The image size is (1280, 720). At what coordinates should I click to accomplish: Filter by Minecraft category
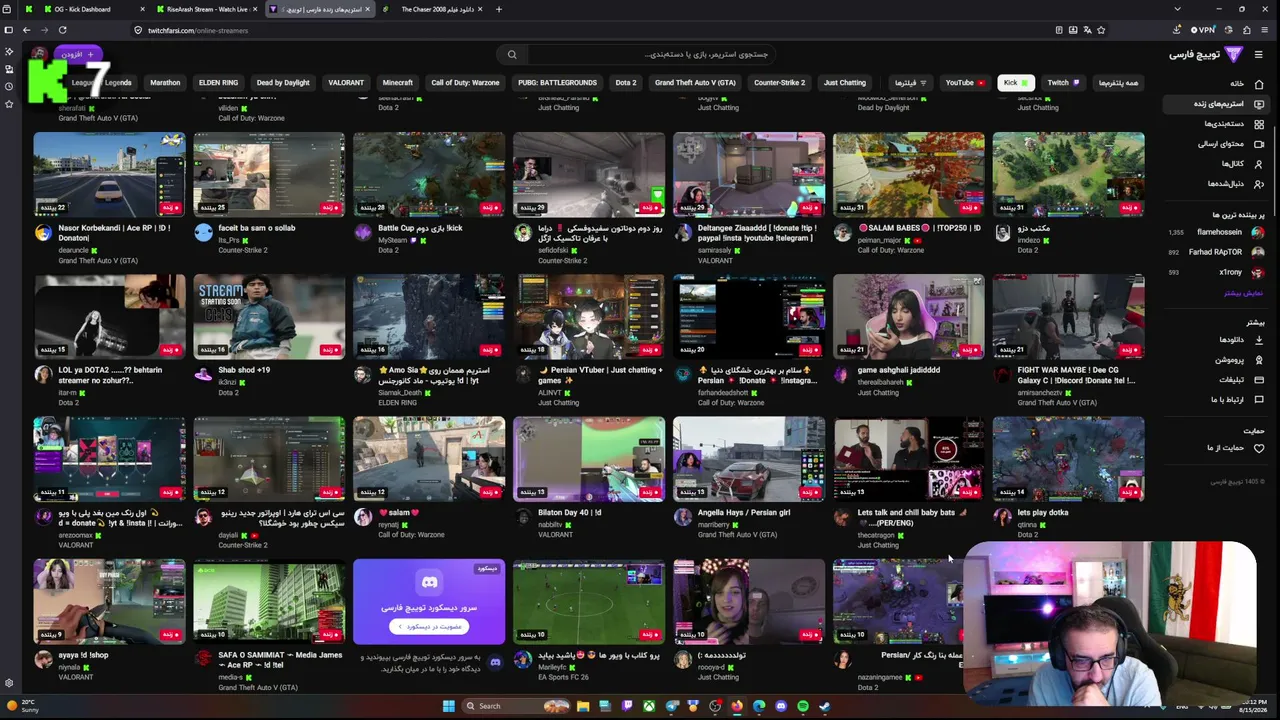[x=398, y=83]
